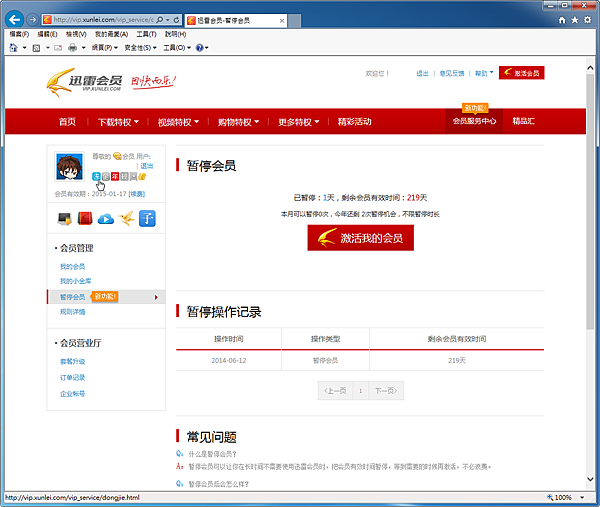Open the 編輯(E) menu
The image size is (600, 507).
coord(47,34)
